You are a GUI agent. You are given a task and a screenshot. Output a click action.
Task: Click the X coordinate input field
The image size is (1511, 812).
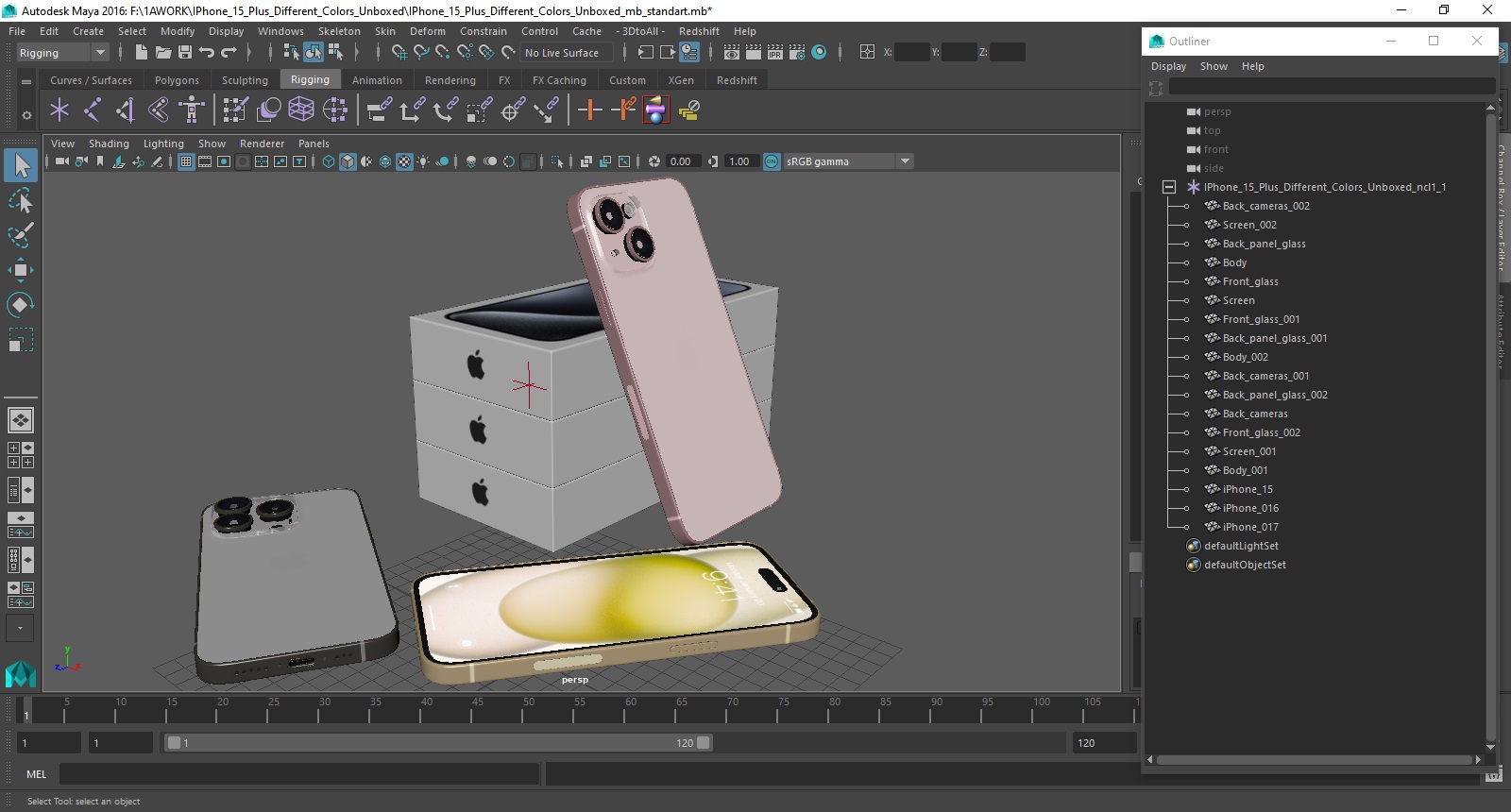(x=911, y=53)
